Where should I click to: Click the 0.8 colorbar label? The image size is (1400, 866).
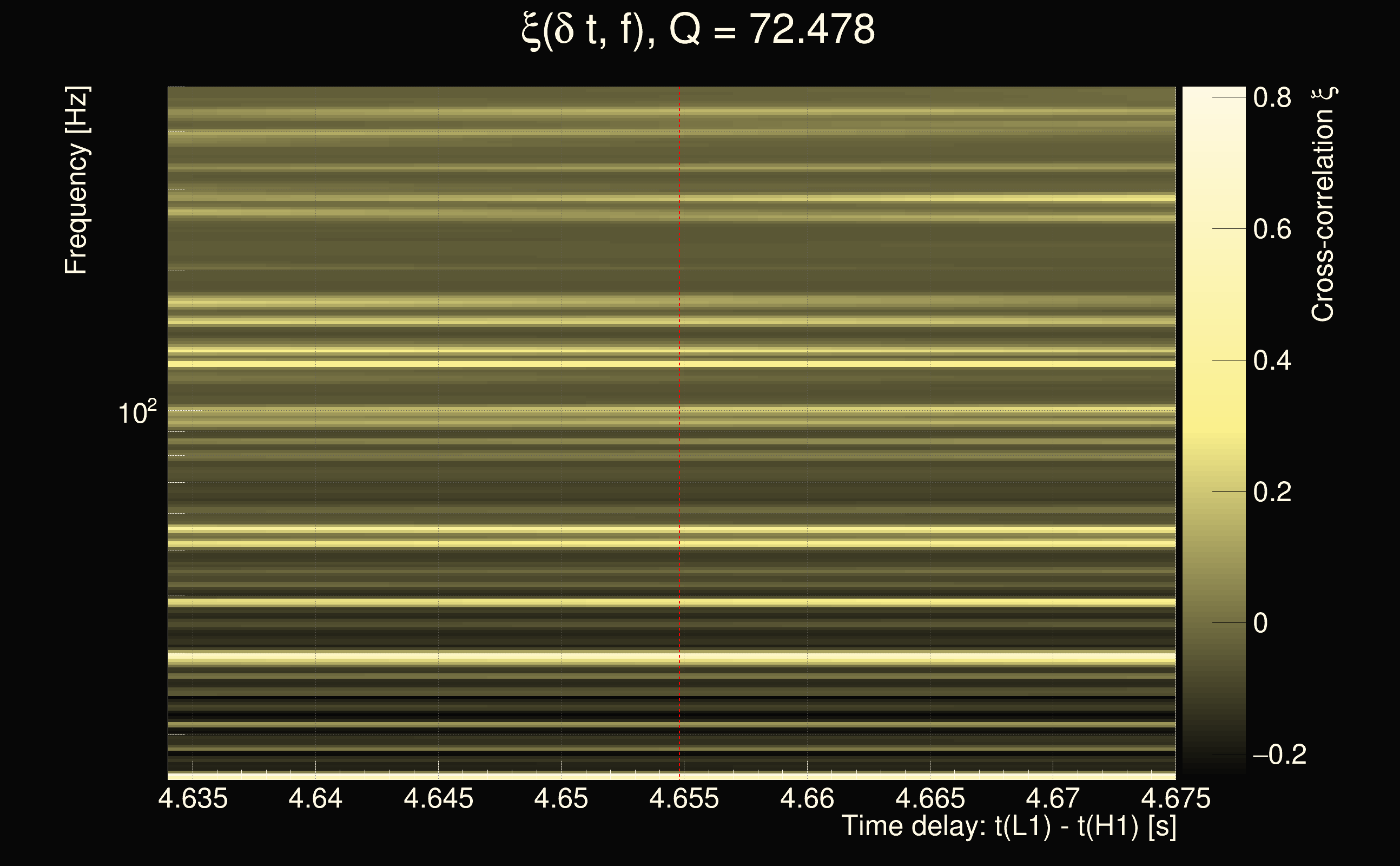1272,98
